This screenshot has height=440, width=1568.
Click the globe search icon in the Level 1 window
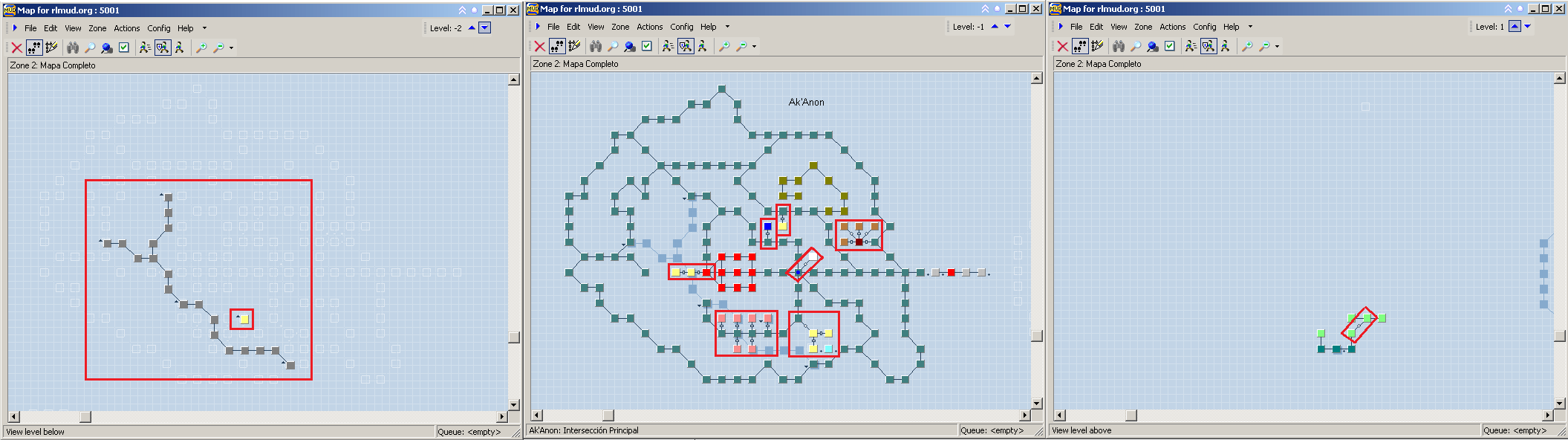pos(1153,46)
